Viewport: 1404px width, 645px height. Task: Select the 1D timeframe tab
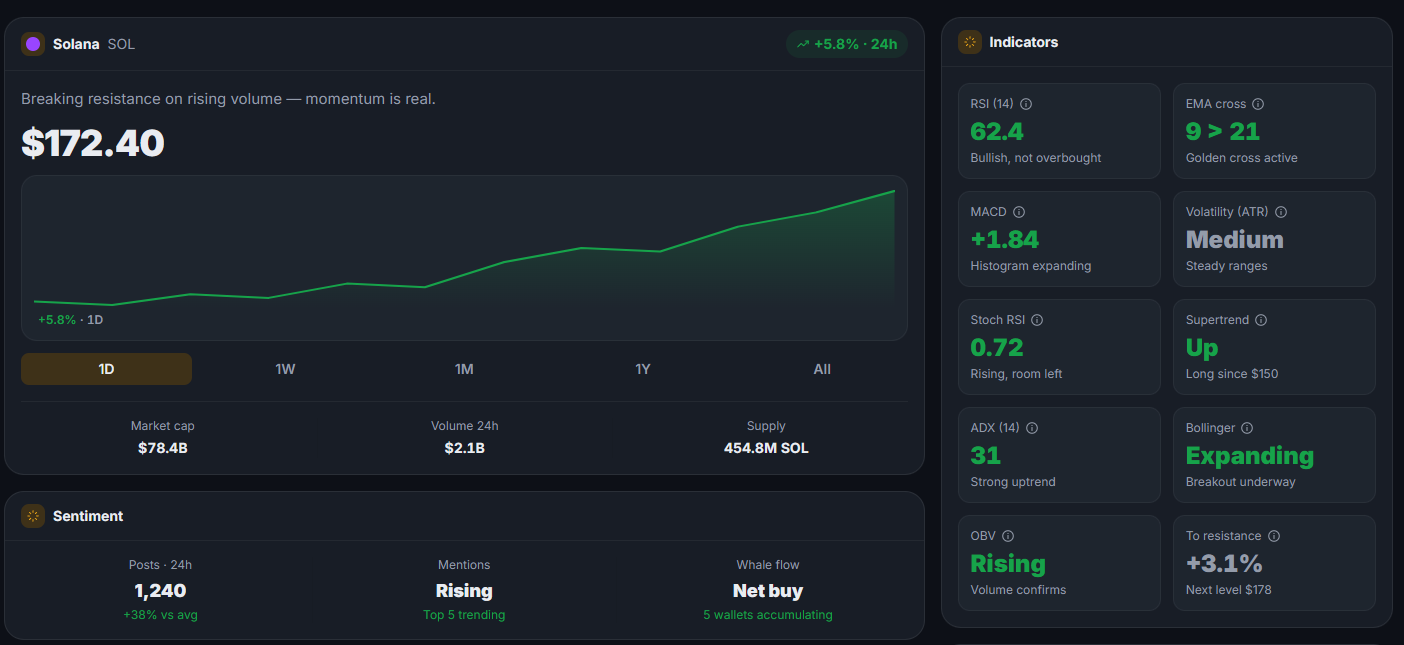tap(106, 369)
